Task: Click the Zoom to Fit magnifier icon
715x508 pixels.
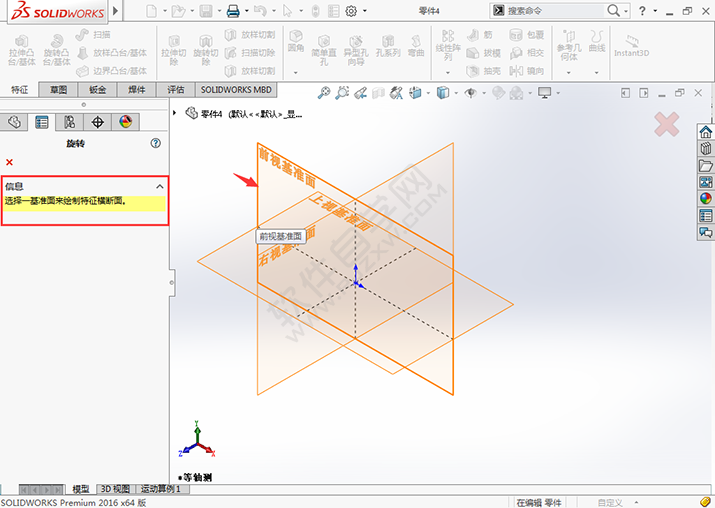Action: click(324, 93)
